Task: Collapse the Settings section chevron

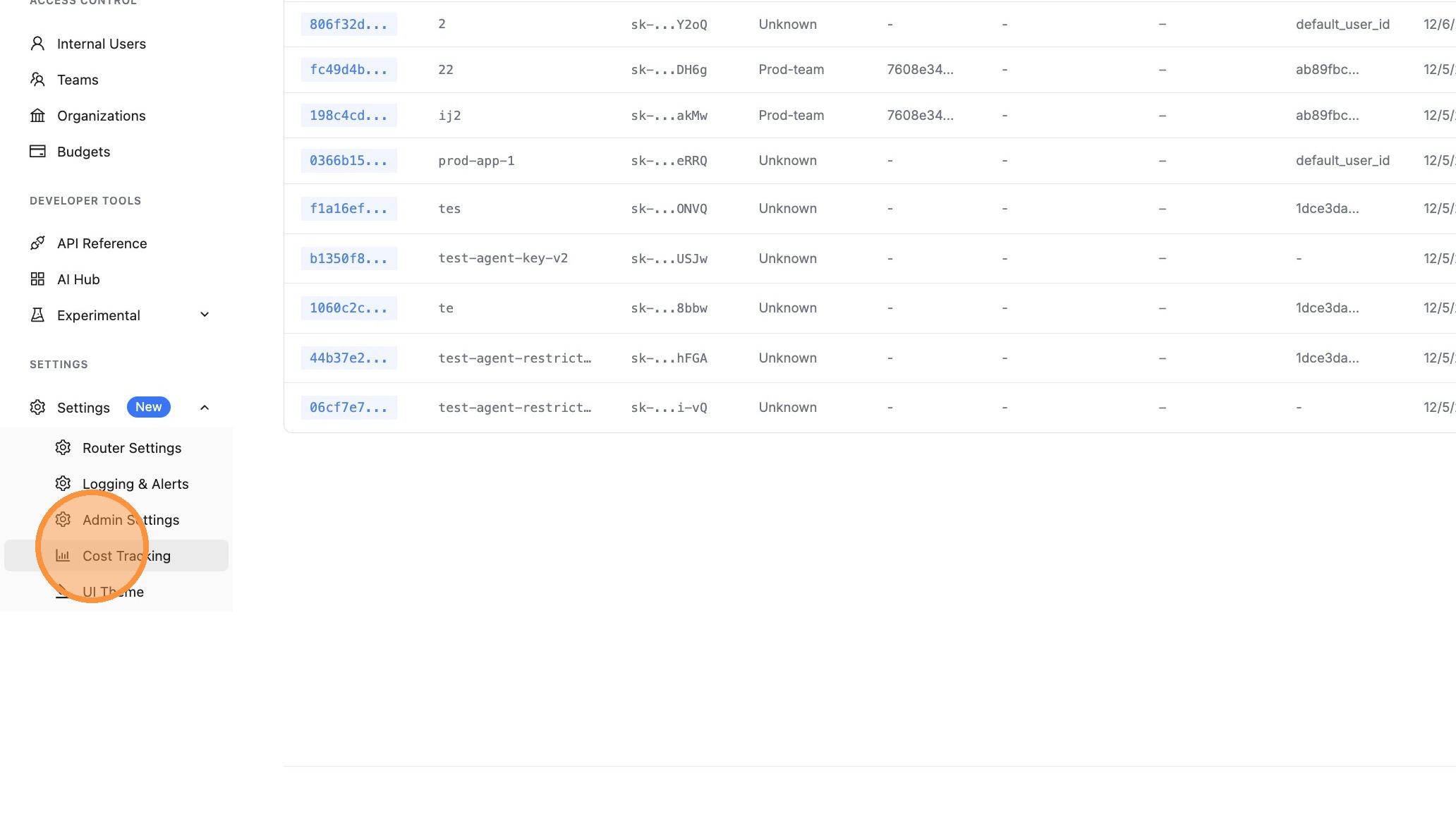Action: point(204,407)
